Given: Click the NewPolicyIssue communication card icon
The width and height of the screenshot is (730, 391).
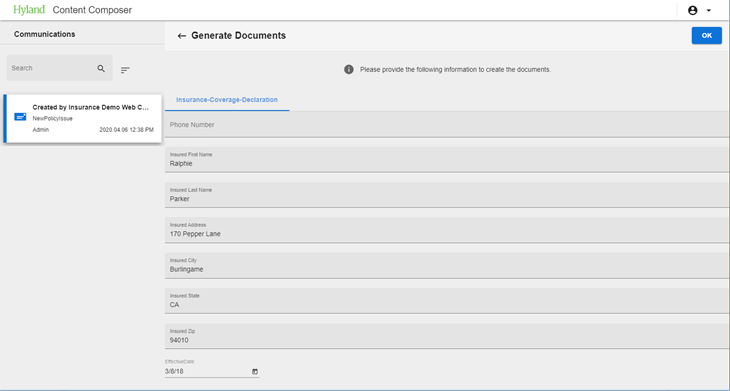Looking at the screenshot, I should click(20, 117).
